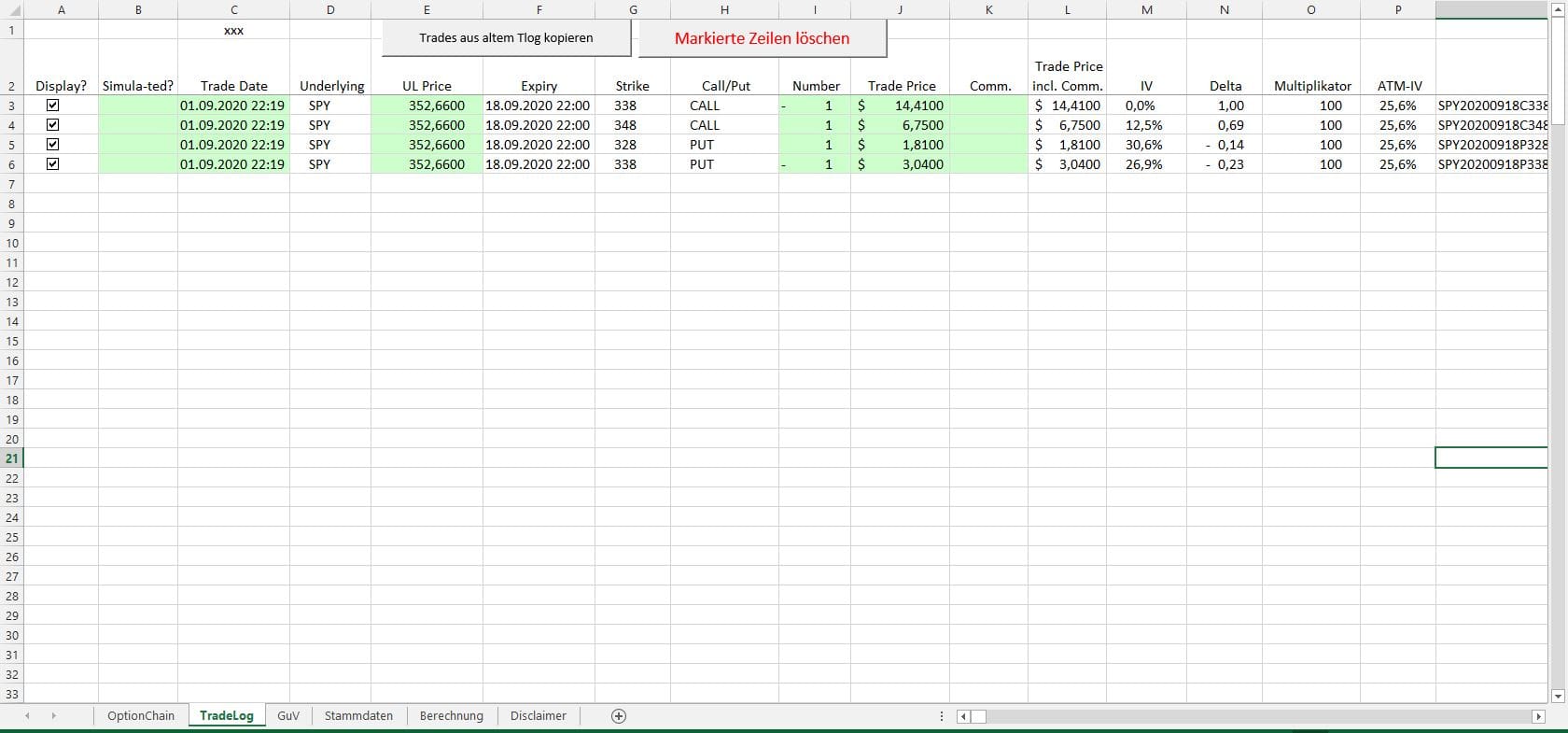Uncheck the Display checkbox in row 3
Image resolution: width=1568 pixels, height=733 pixels.
click(53, 106)
